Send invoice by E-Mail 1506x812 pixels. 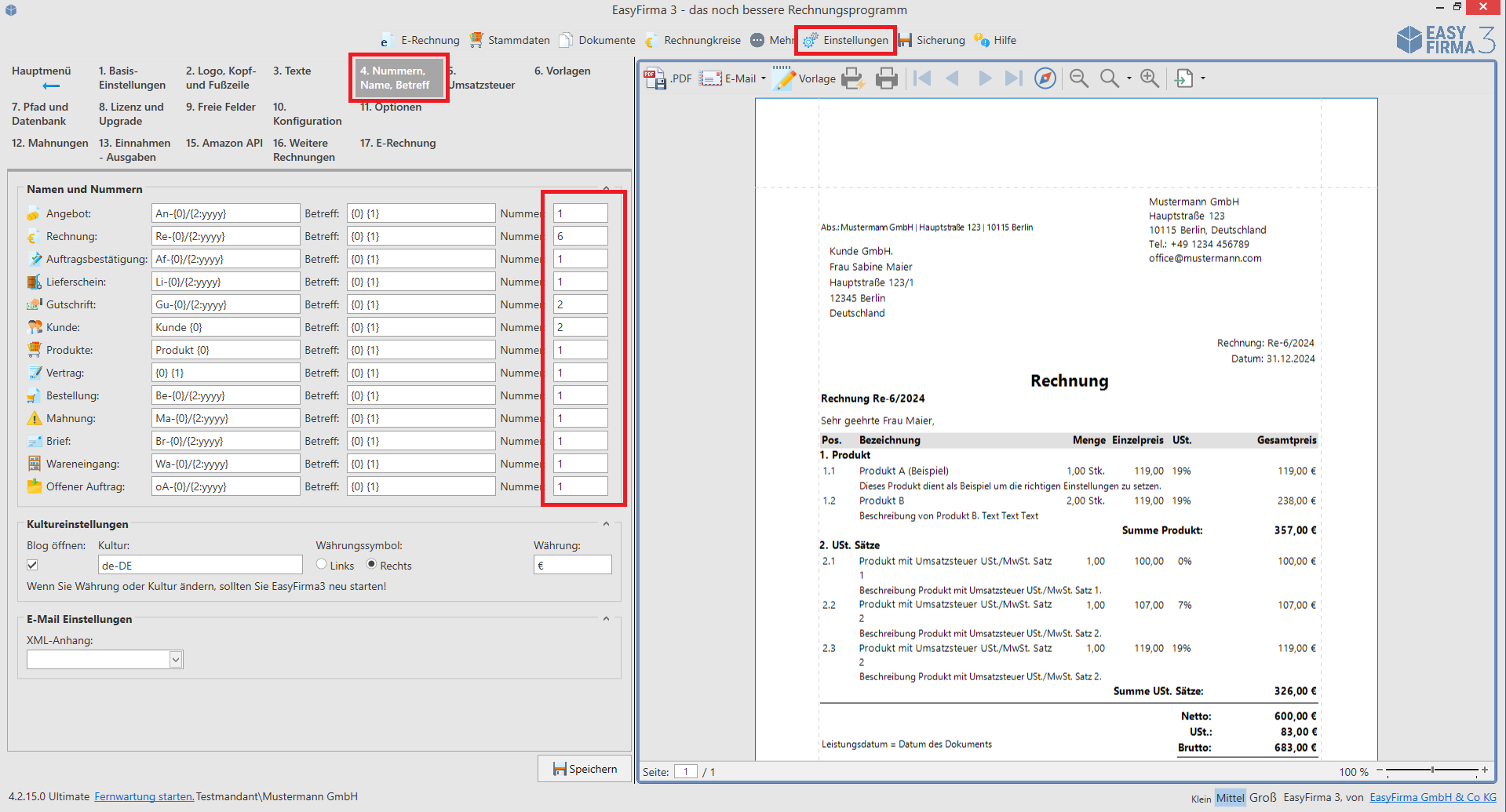tap(728, 78)
